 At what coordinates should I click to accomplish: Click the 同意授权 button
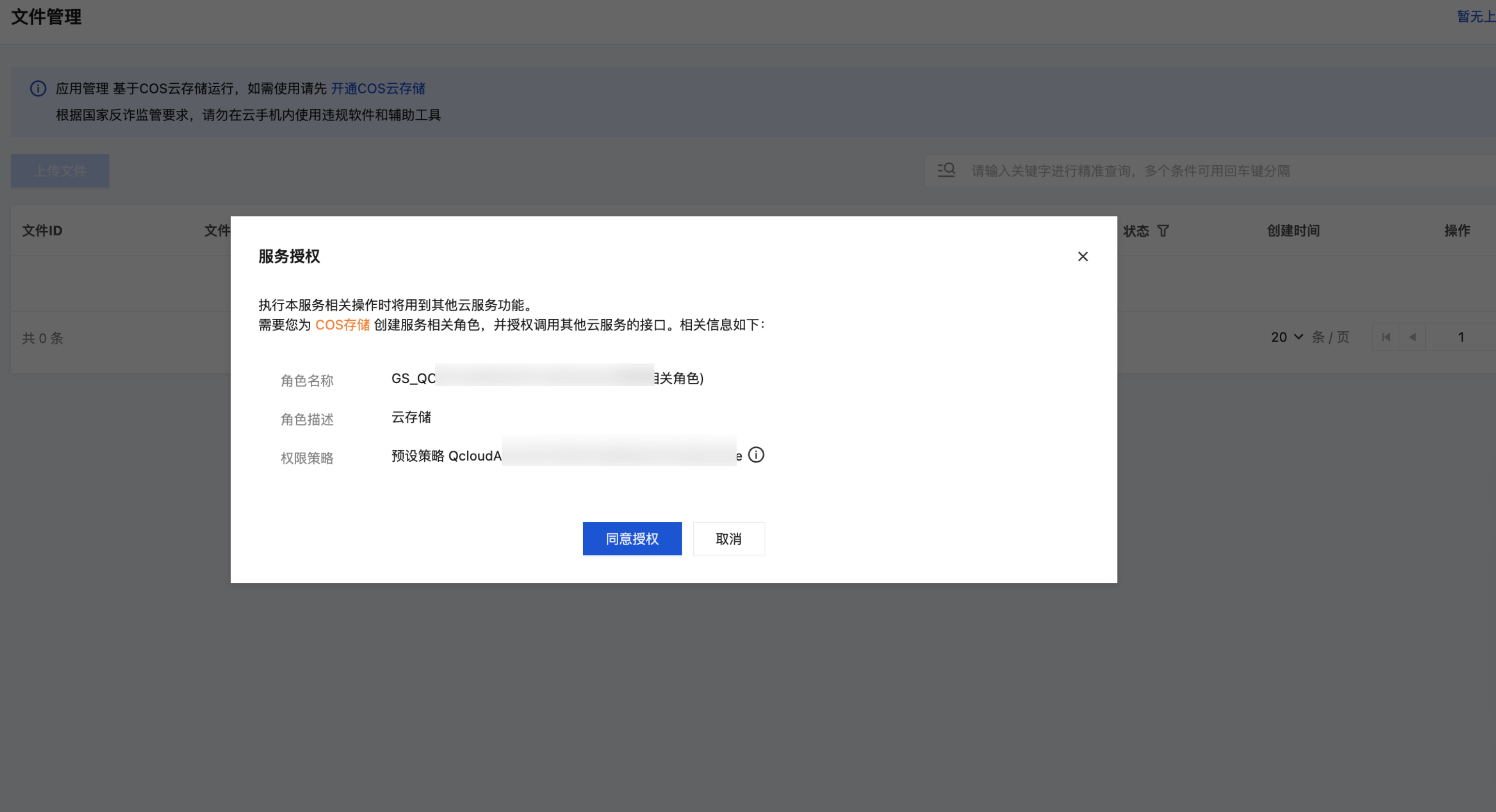[632, 539]
